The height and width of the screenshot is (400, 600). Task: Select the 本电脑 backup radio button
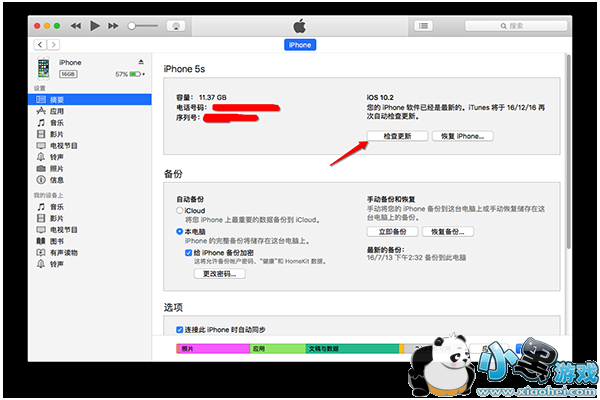pyautogui.click(x=179, y=232)
